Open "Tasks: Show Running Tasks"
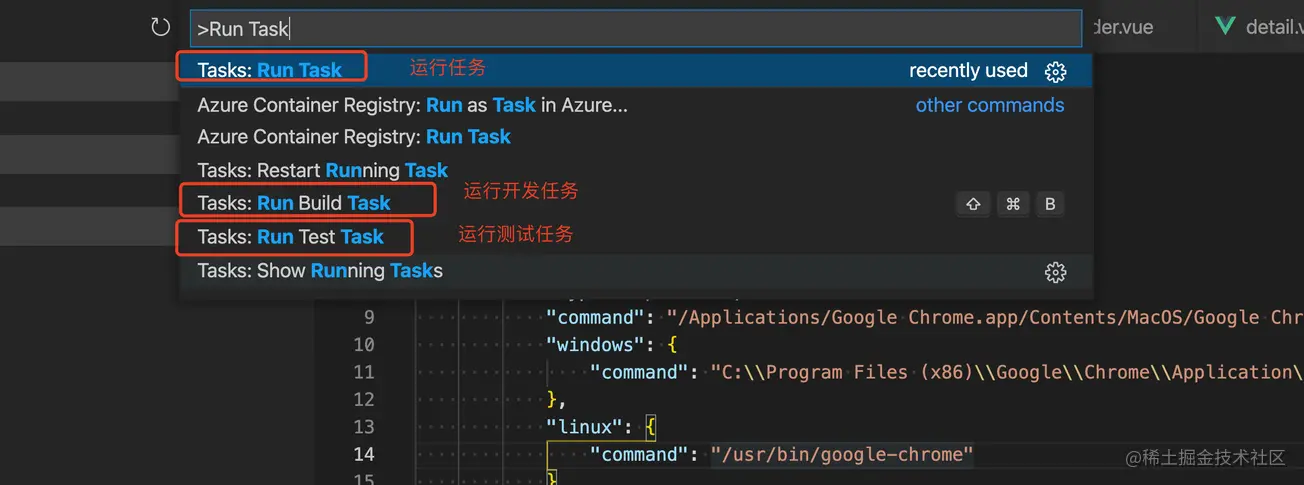The image size is (1304, 485). [x=320, y=271]
